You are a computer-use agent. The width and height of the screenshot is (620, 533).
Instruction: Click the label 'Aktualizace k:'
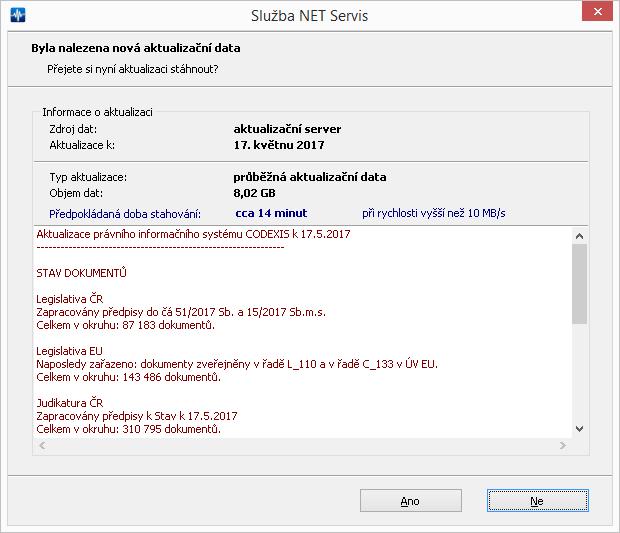[x=82, y=145]
